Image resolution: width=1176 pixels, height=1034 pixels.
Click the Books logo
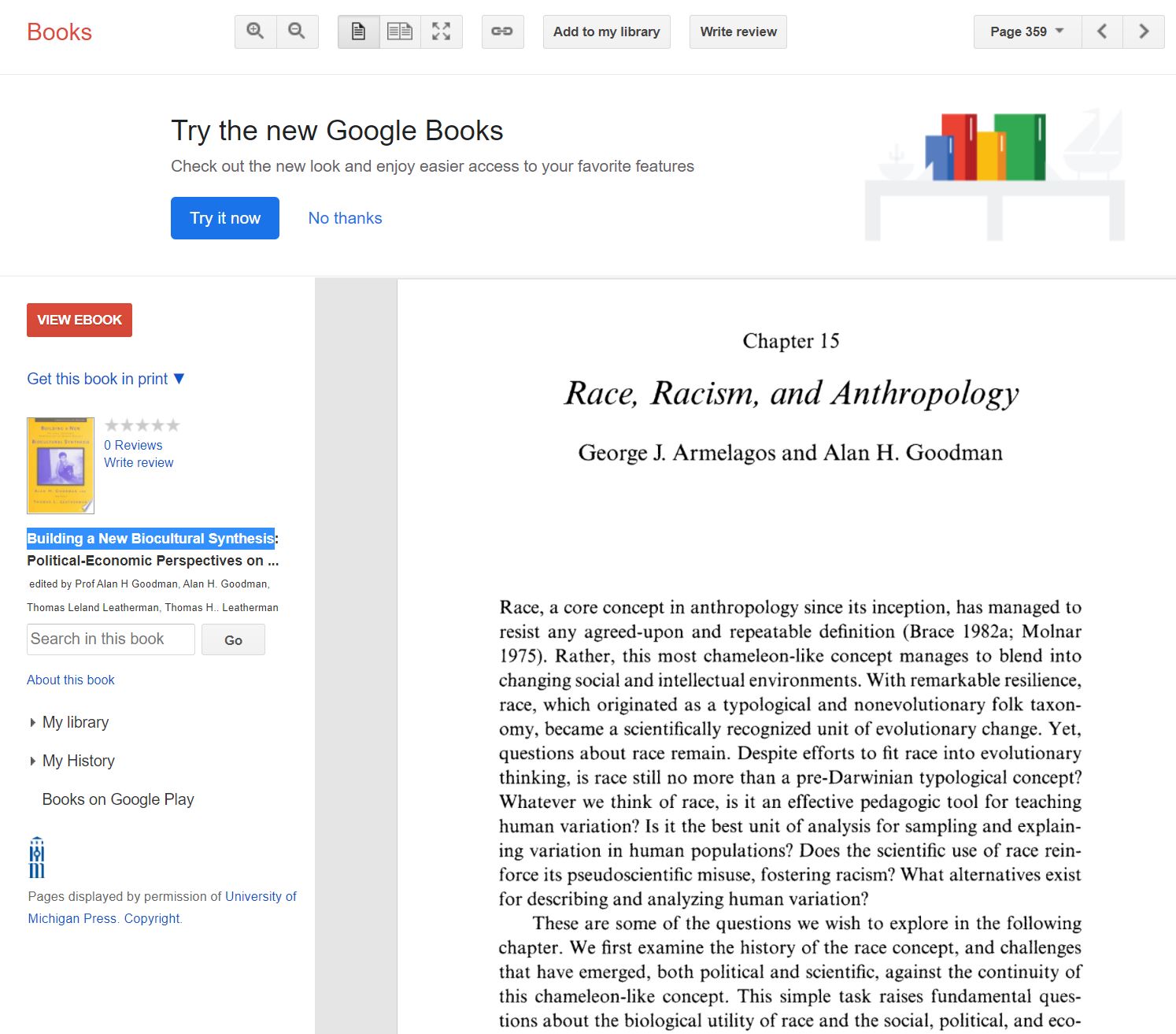(x=58, y=32)
